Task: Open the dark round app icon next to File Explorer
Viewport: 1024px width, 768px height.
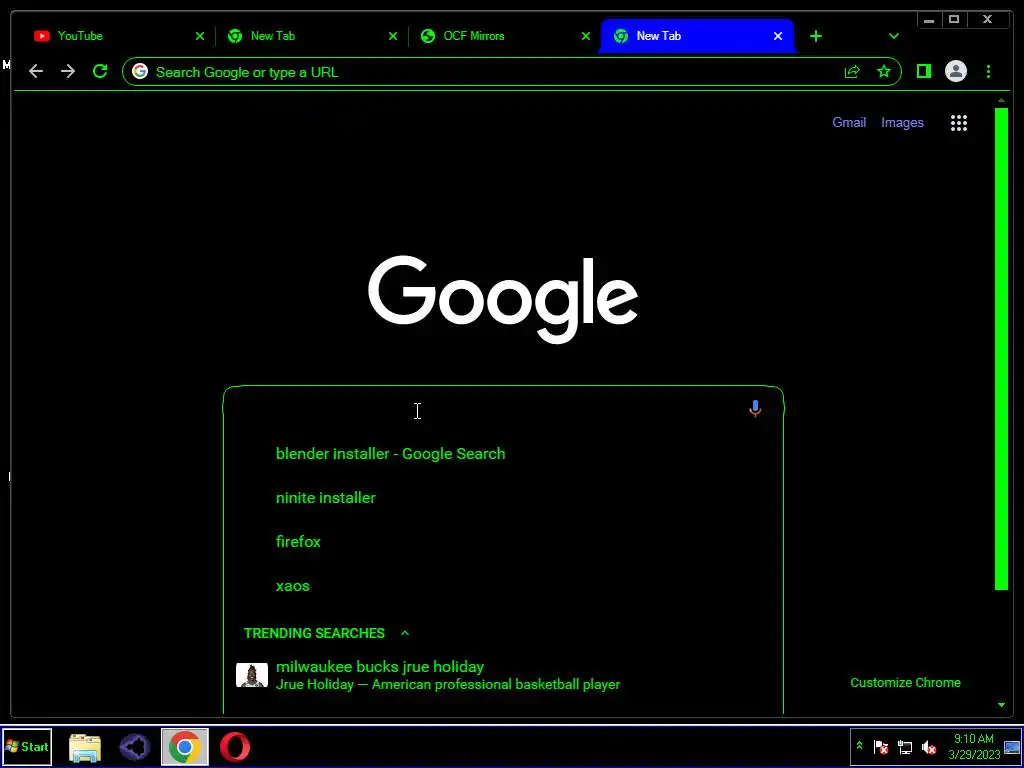Action: coord(135,747)
